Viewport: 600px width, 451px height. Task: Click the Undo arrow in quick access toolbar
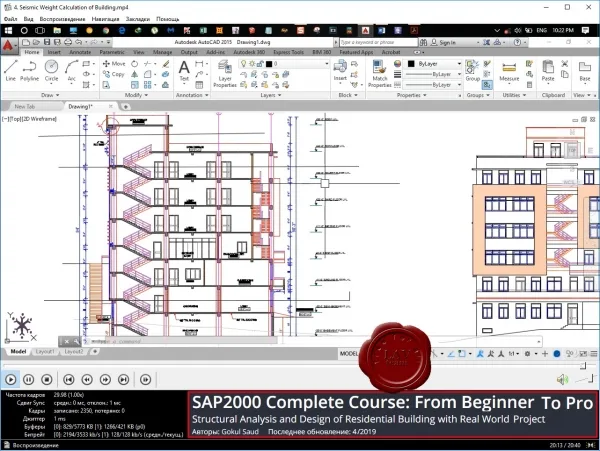click(78, 42)
